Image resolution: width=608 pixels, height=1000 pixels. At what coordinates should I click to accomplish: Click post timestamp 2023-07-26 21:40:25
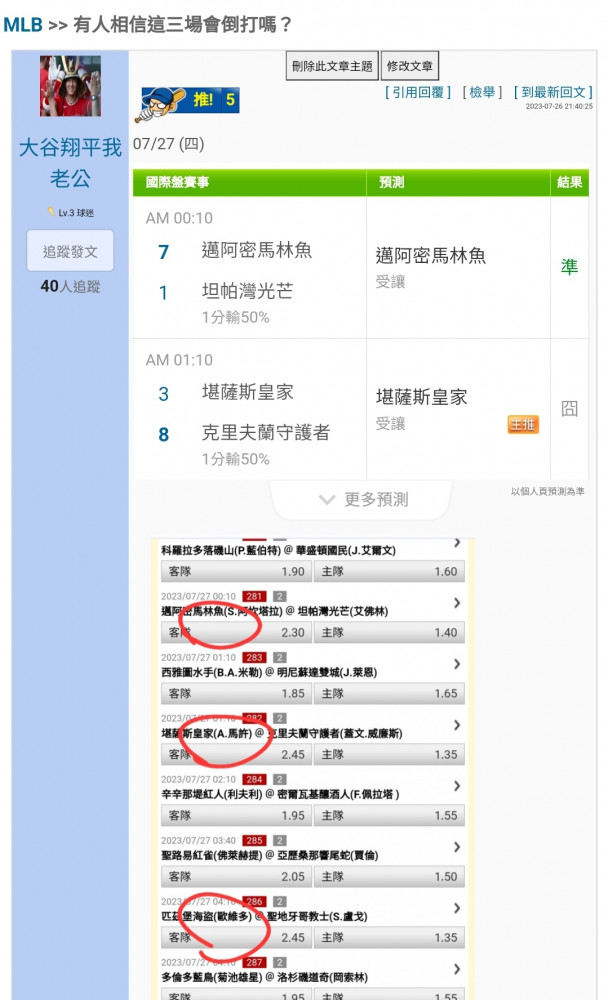[559, 107]
